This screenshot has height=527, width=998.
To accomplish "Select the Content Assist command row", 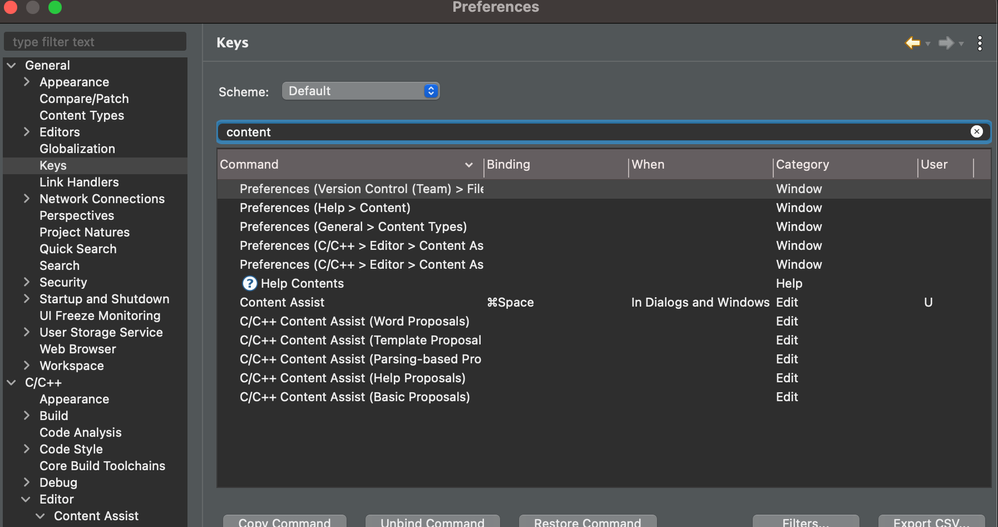I will [x=282, y=302].
